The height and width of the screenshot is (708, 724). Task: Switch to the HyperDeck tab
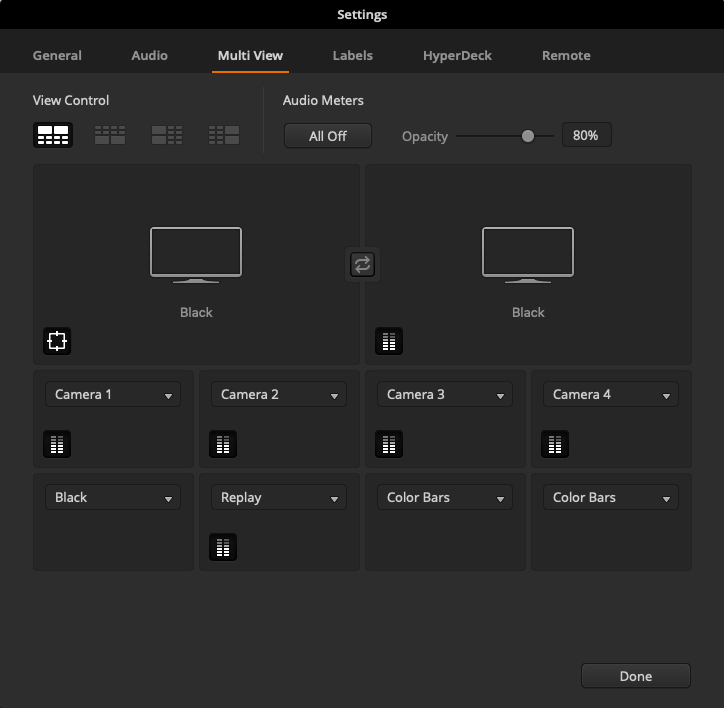(x=457, y=56)
